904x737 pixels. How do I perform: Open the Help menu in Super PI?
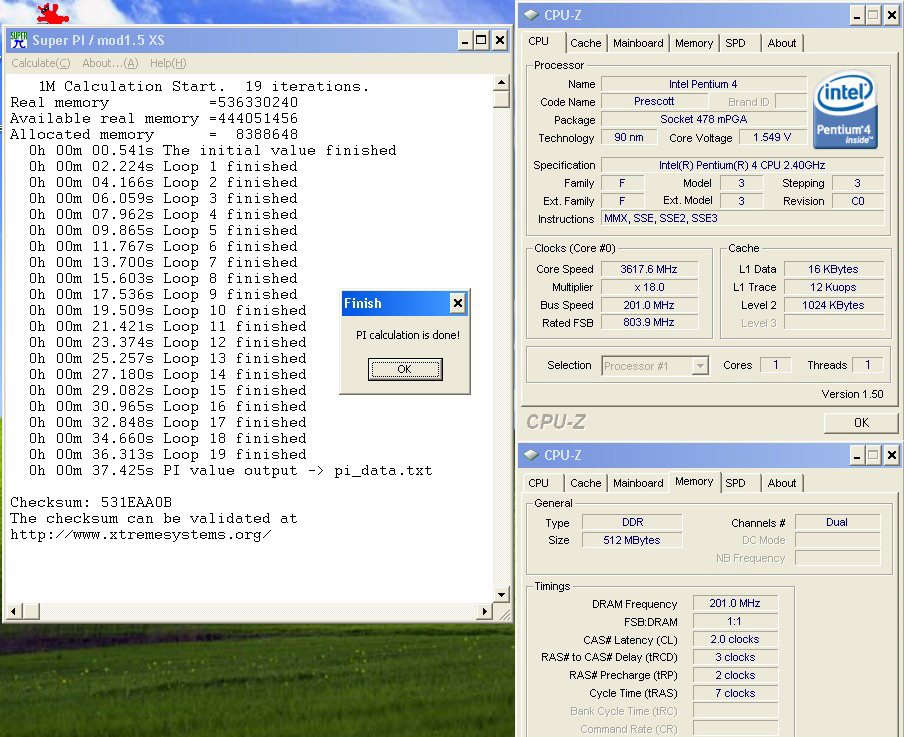[168, 63]
